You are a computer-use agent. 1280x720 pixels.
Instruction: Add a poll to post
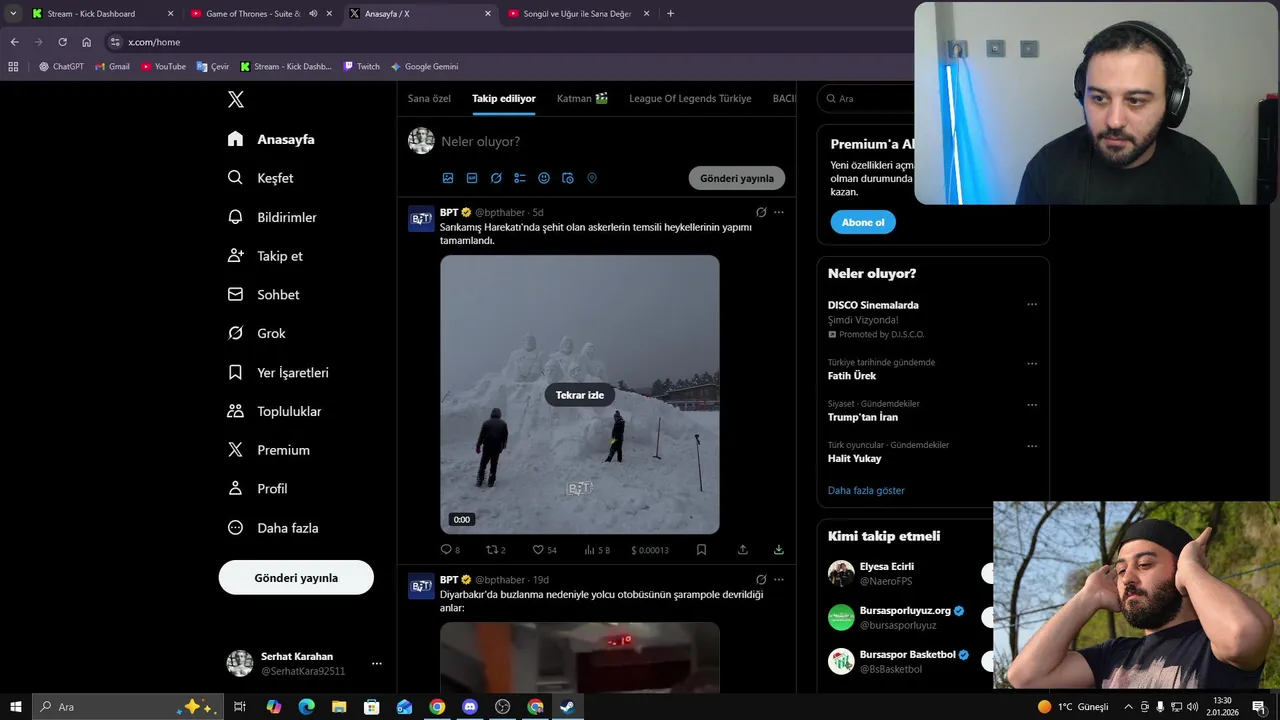[x=520, y=178]
